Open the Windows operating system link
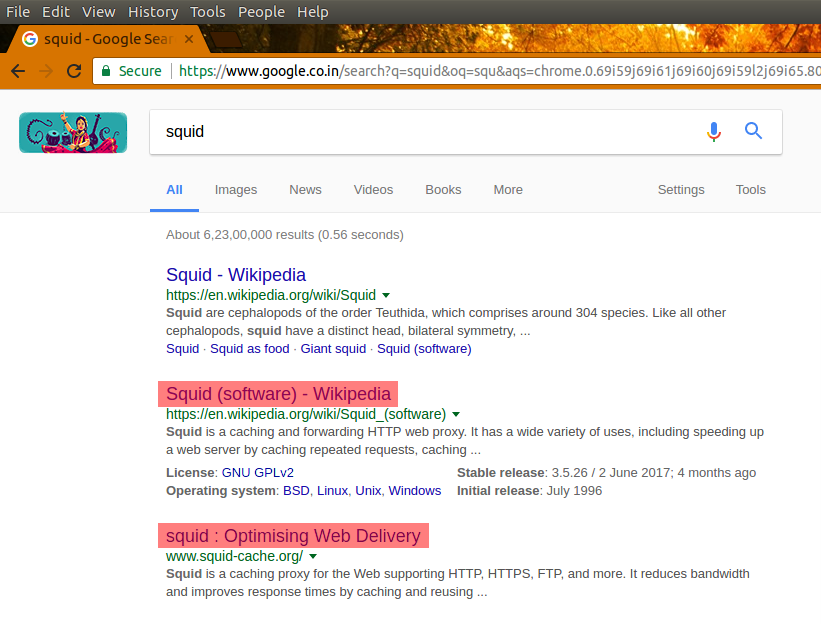The height and width of the screenshot is (624, 821). pos(415,491)
